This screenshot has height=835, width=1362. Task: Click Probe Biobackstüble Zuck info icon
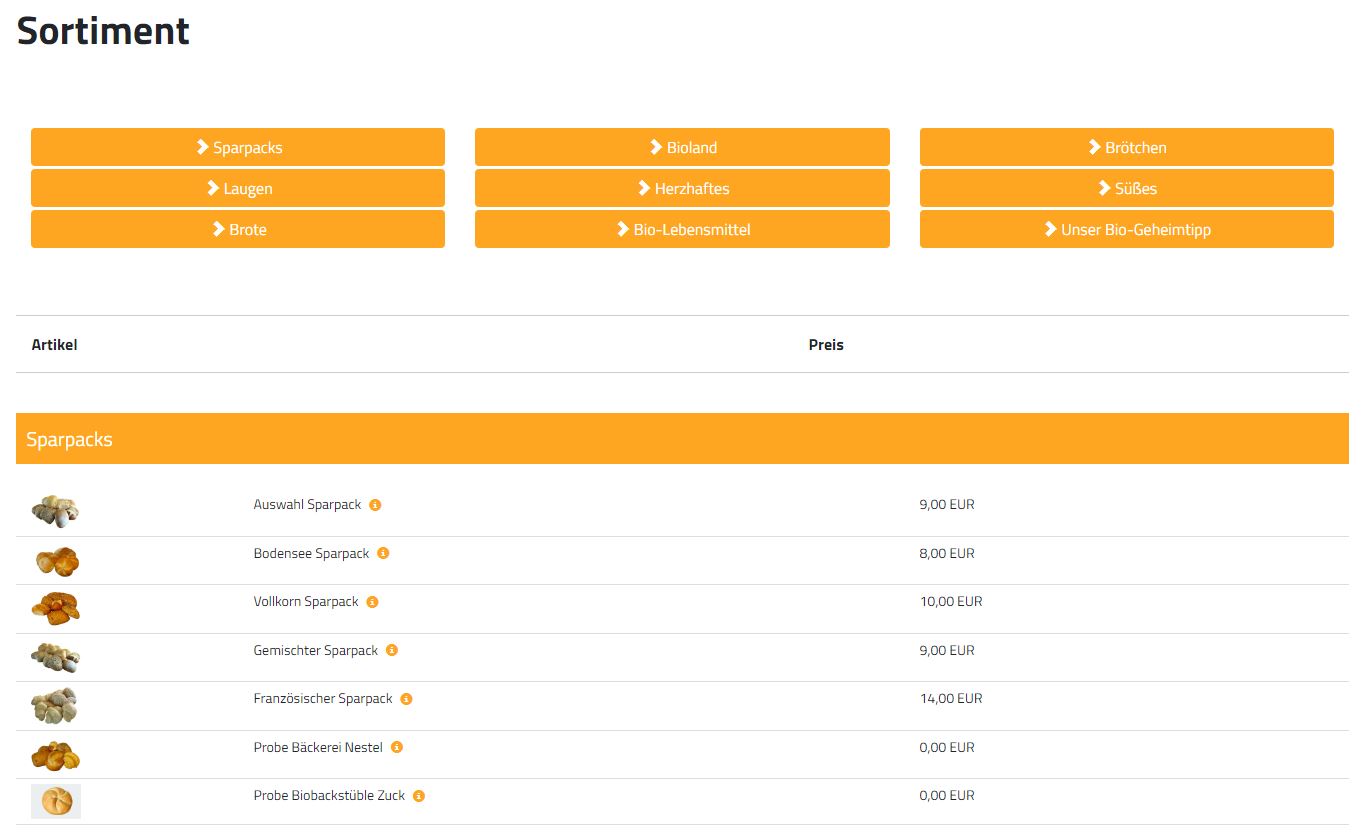point(419,796)
